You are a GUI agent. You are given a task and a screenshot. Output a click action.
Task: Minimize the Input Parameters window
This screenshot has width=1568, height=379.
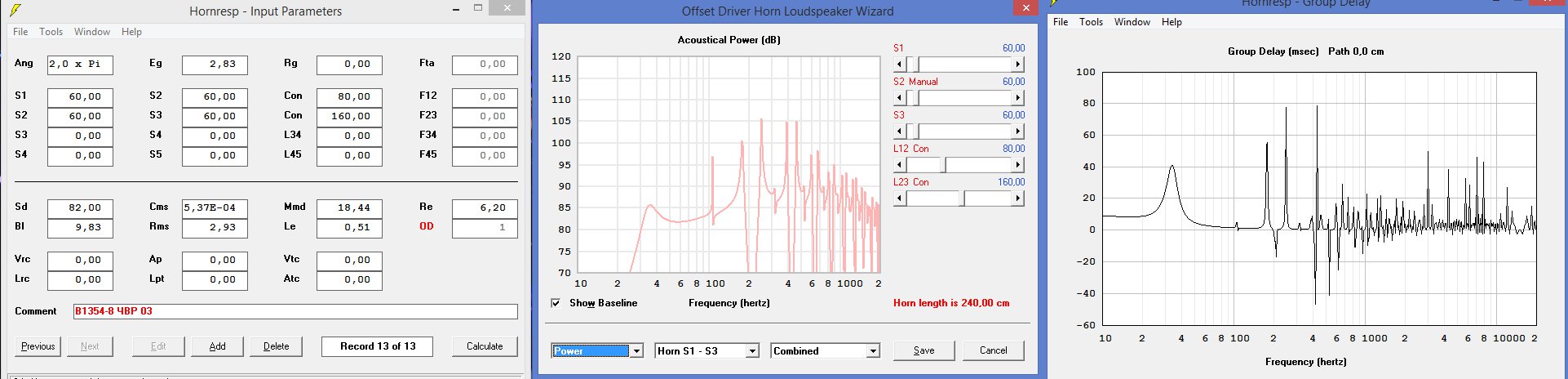pos(456,9)
